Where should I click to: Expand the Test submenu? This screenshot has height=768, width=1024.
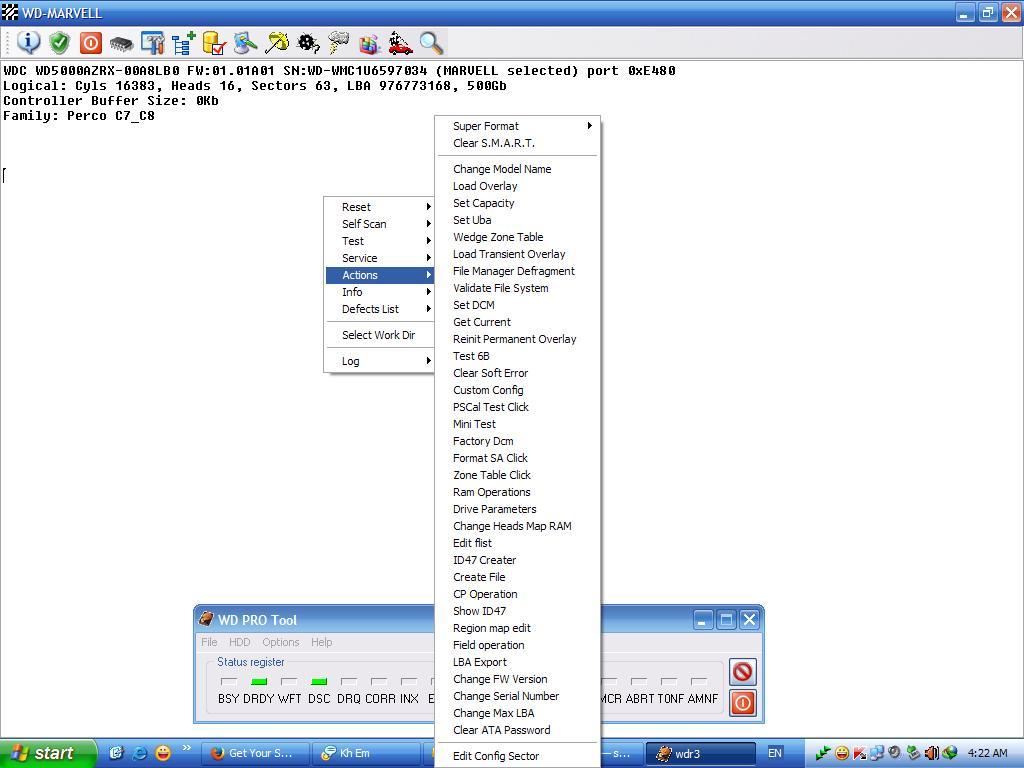point(379,241)
